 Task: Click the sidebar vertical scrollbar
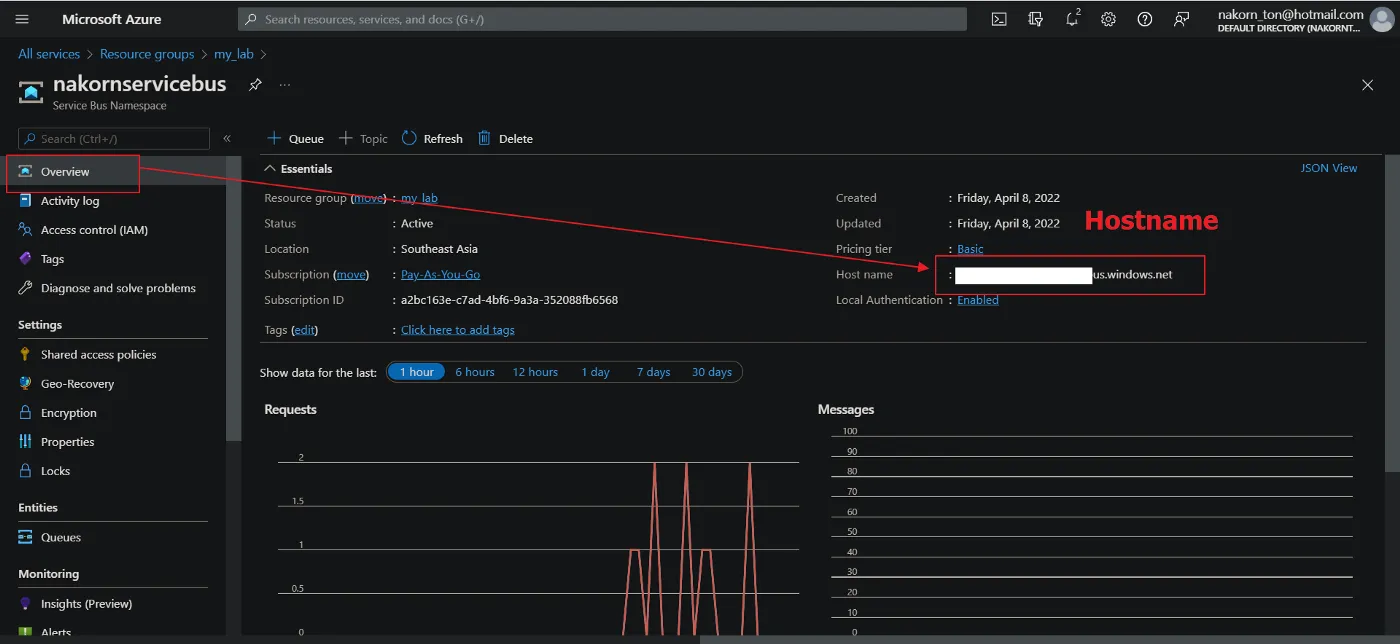(233, 298)
